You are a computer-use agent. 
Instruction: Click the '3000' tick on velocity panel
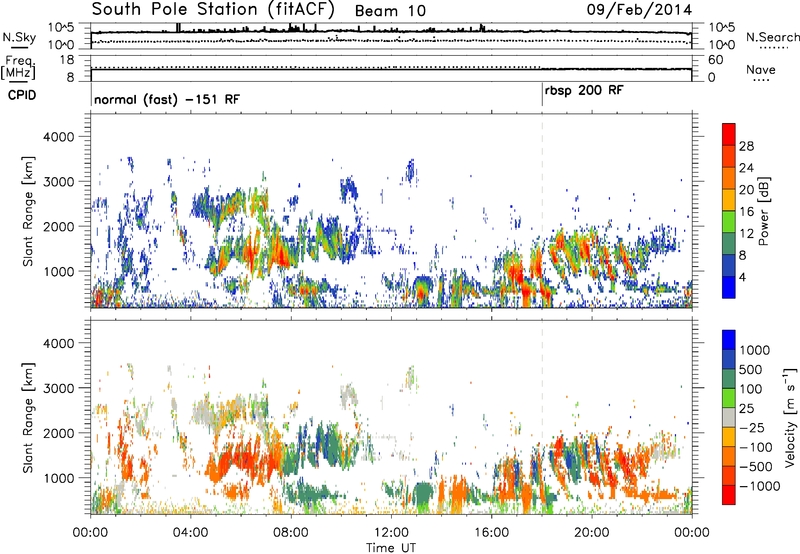coord(58,388)
